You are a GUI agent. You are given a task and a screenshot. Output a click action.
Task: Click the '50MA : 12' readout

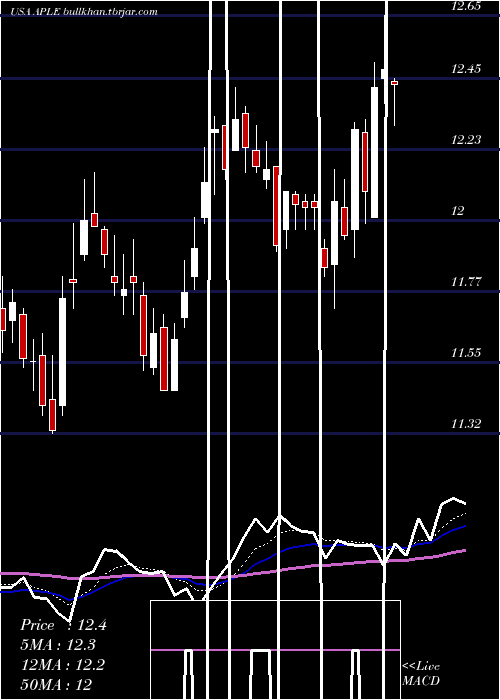click(57, 684)
